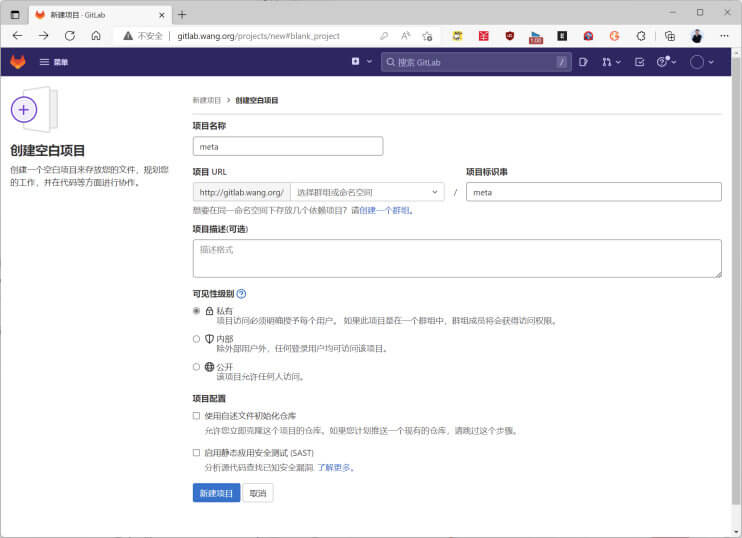Select the 新建项目 · GitLab tab
Image resolution: width=742 pixels, height=538 pixels.
(100, 15)
